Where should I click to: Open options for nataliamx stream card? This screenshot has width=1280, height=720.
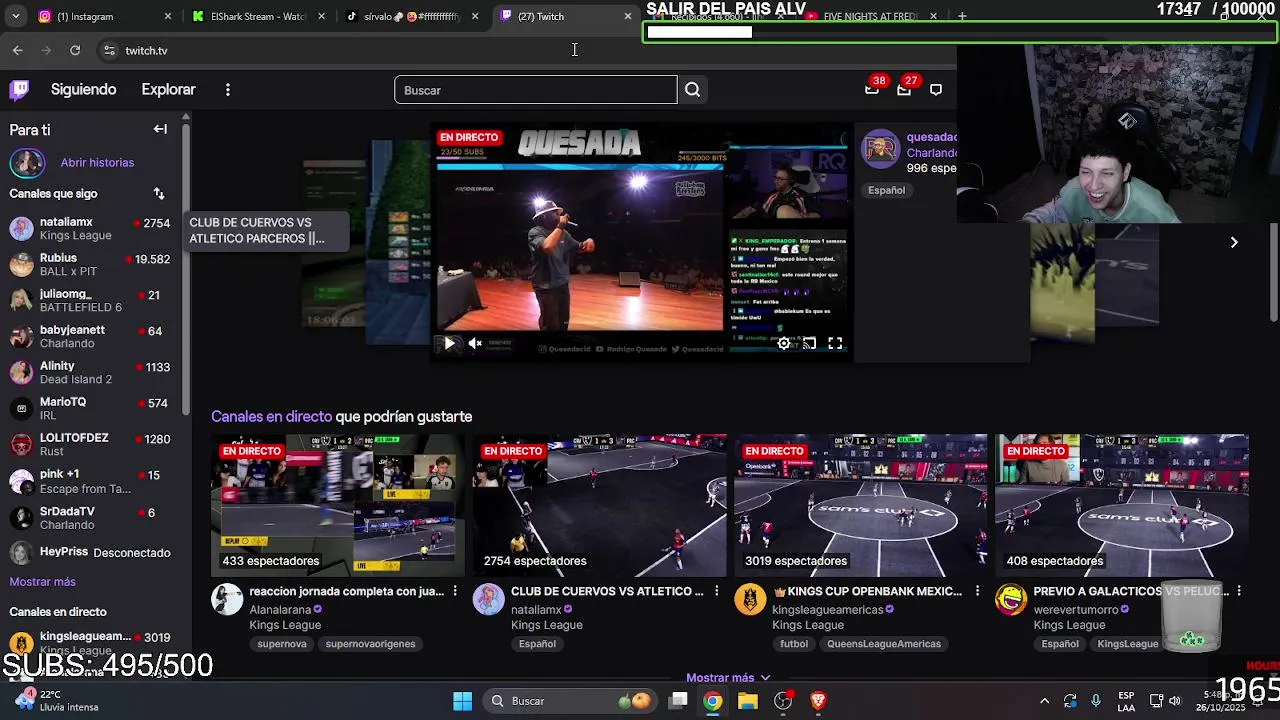(x=716, y=591)
